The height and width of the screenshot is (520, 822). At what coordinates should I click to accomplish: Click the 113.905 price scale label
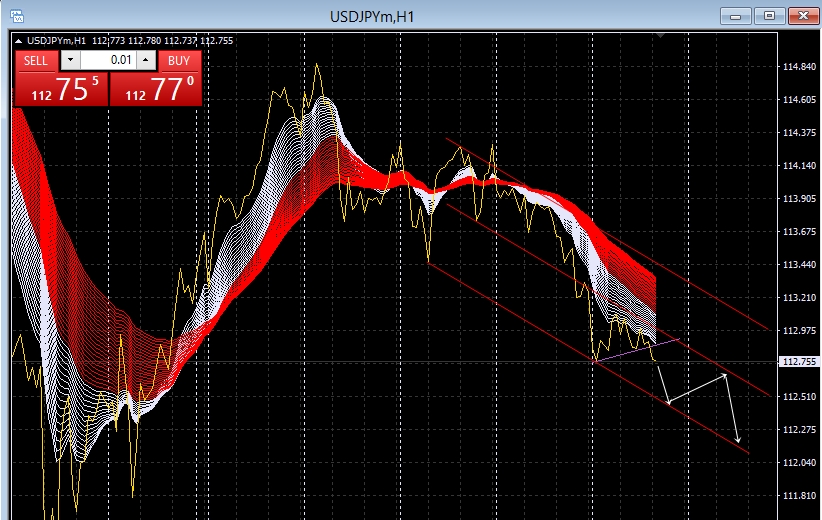pyautogui.click(x=799, y=199)
